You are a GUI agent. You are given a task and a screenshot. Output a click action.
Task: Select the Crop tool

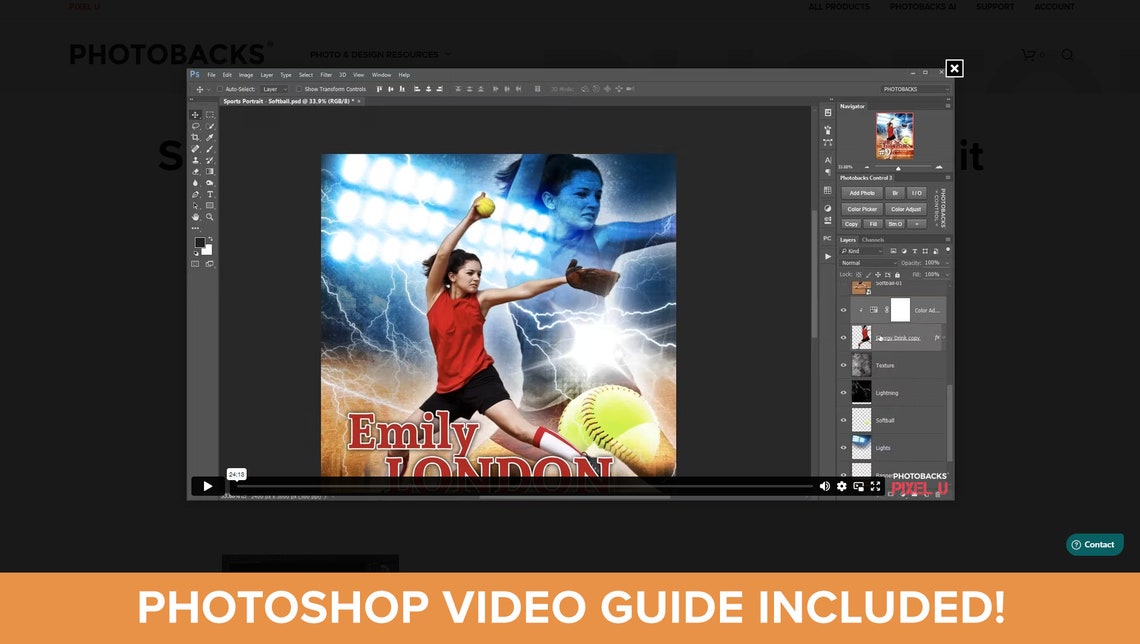(x=194, y=137)
